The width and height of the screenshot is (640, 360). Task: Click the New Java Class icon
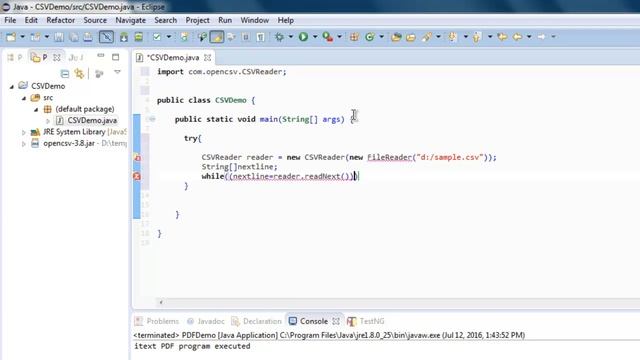click(x=370, y=37)
